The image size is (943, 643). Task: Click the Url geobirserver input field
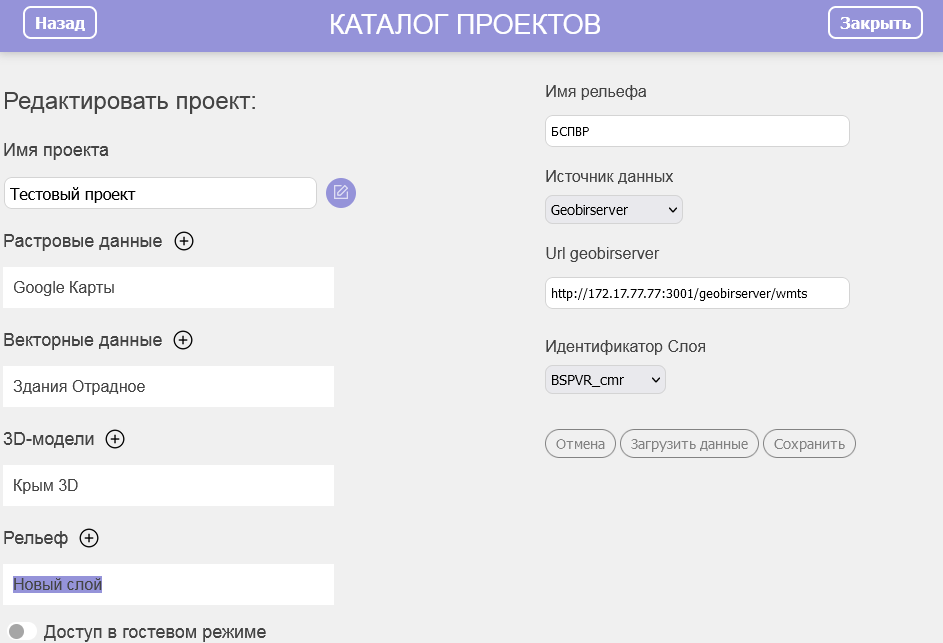(697, 293)
